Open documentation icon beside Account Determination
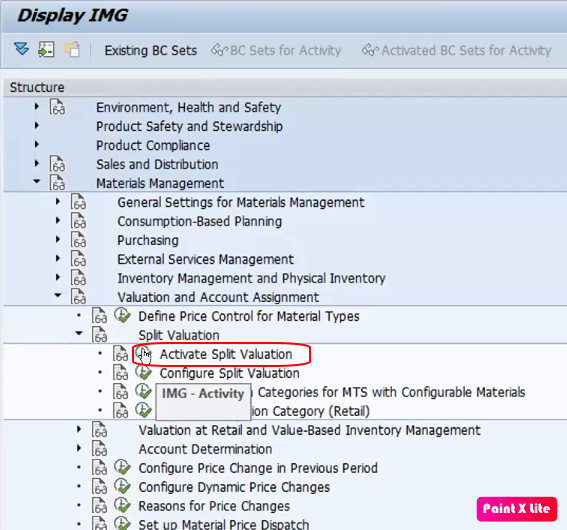The image size is (567, 530). 99,449
